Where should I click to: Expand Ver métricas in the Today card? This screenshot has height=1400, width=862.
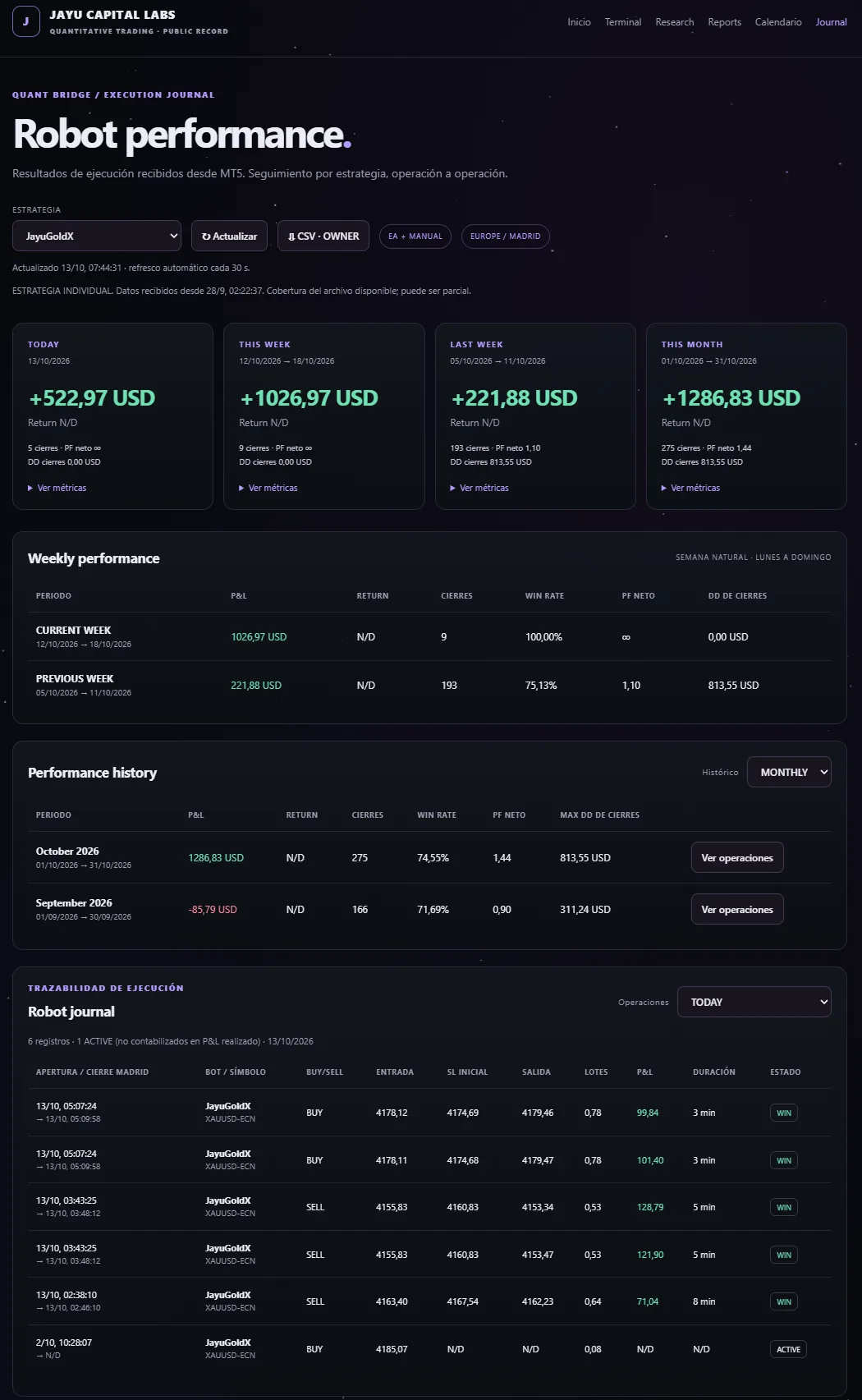pos(57,488)
